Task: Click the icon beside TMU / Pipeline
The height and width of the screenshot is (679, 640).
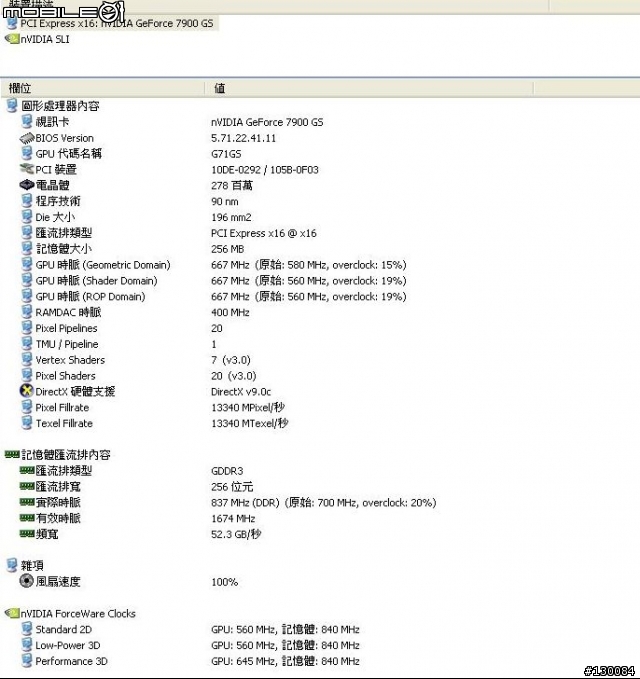Action: coord(27,344)
